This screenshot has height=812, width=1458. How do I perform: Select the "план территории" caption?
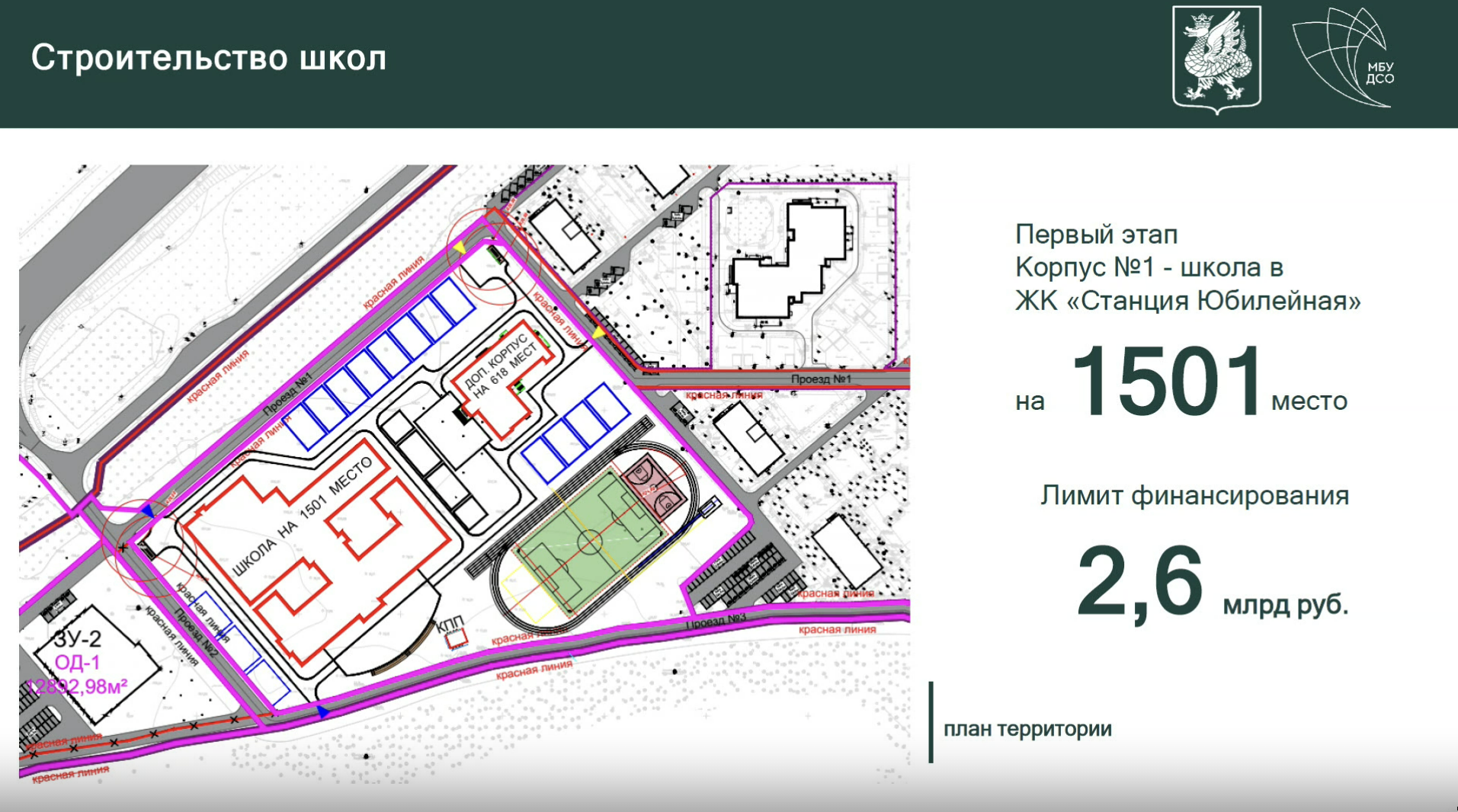pyautogui.click(x=1027, y=729)
